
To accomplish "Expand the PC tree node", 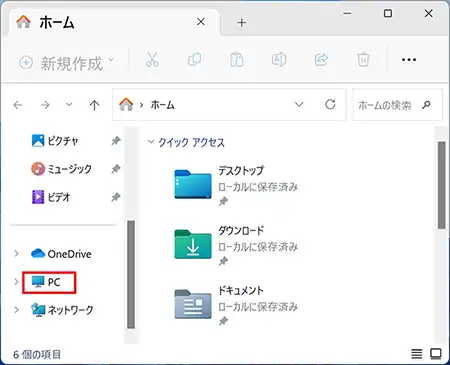I will coord(16,282).
